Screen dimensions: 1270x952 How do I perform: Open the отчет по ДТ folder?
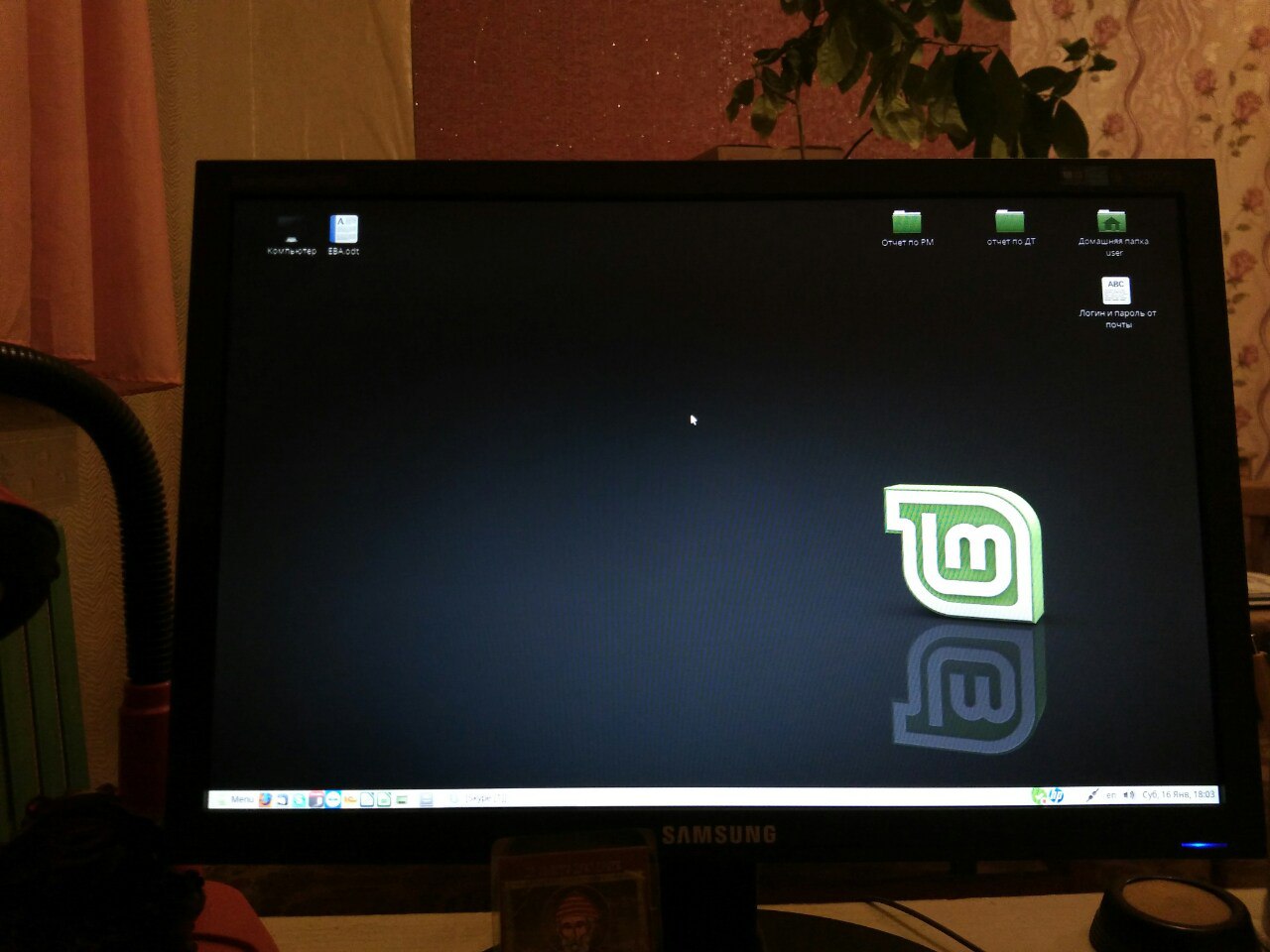tap(1010, 228)
